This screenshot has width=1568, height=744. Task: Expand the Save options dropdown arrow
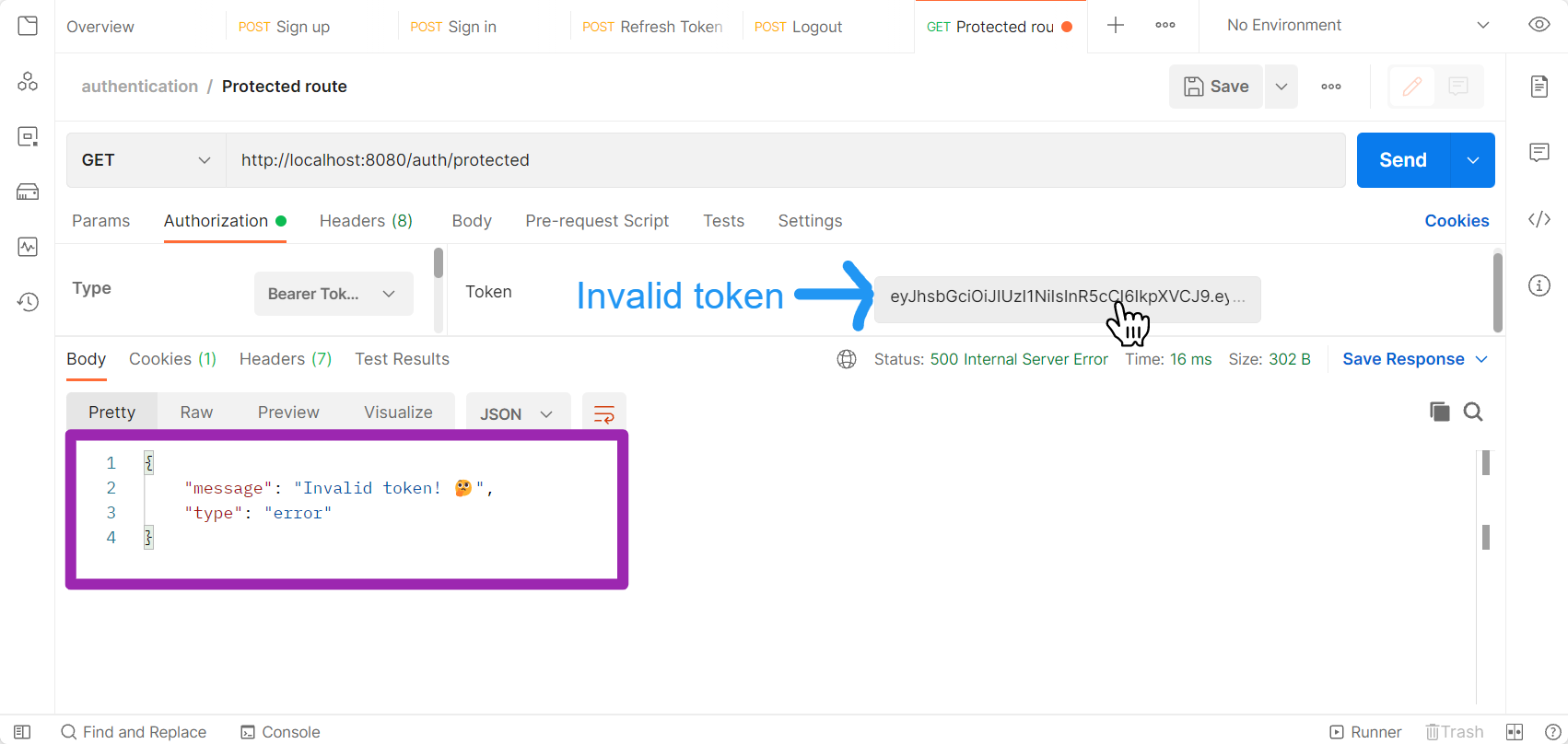[1281, 87]
